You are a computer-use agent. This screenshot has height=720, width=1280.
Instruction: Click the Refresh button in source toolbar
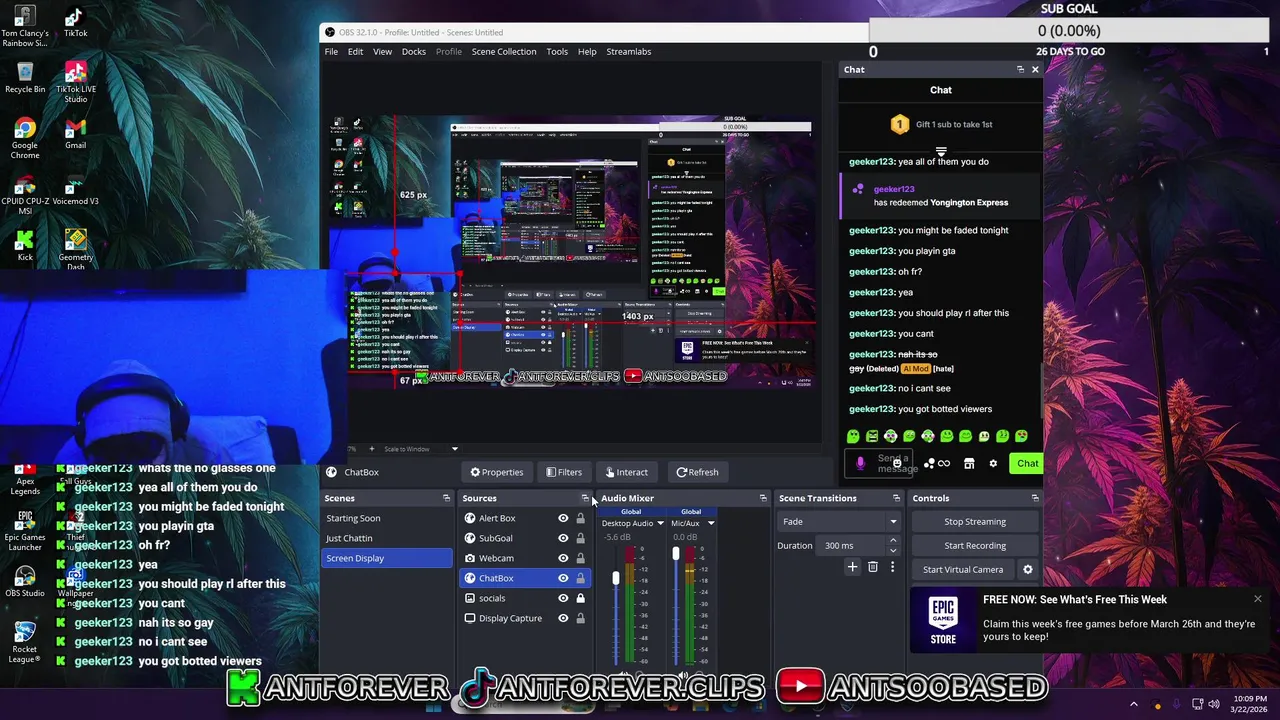click(697, 472)
